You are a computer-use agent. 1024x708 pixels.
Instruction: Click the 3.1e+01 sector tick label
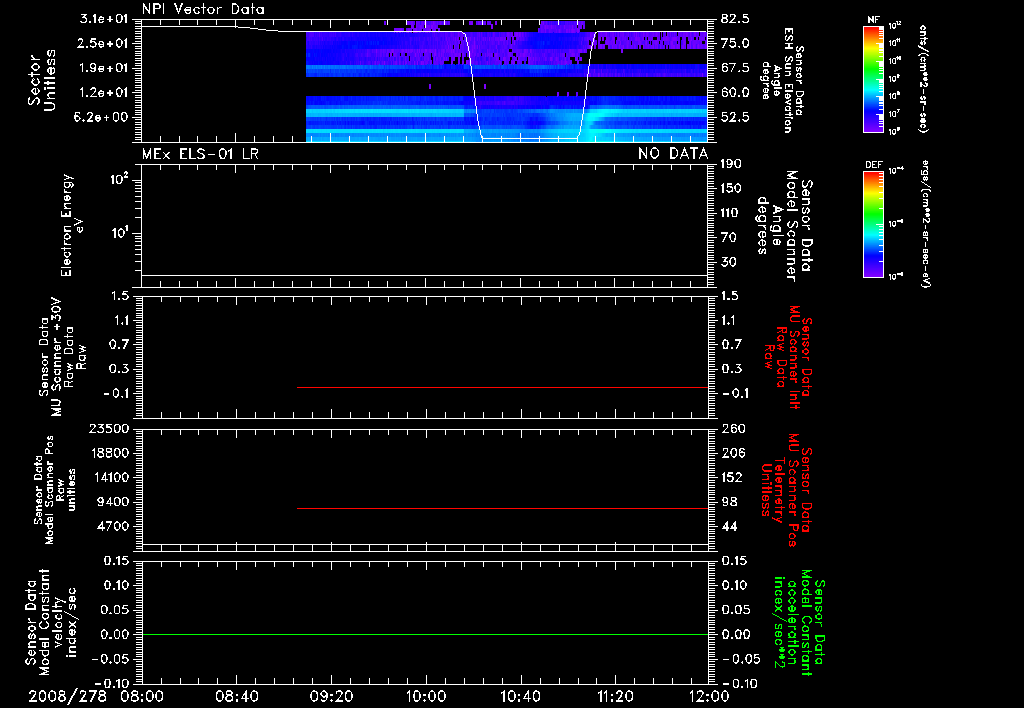tap(104, 19)
